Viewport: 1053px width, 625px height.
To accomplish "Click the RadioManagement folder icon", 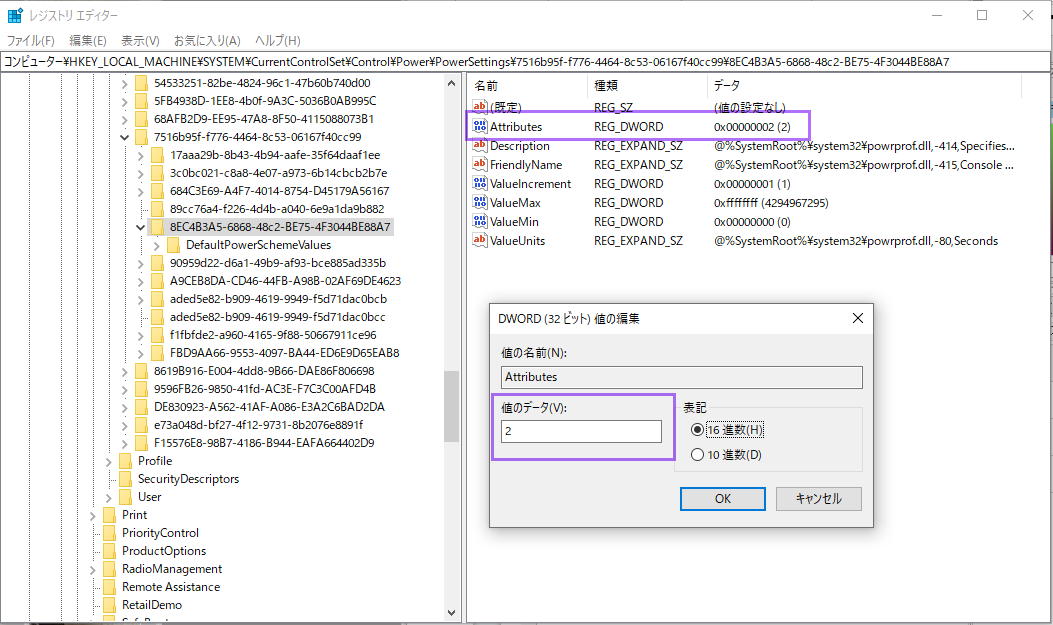I will (109, 569).
